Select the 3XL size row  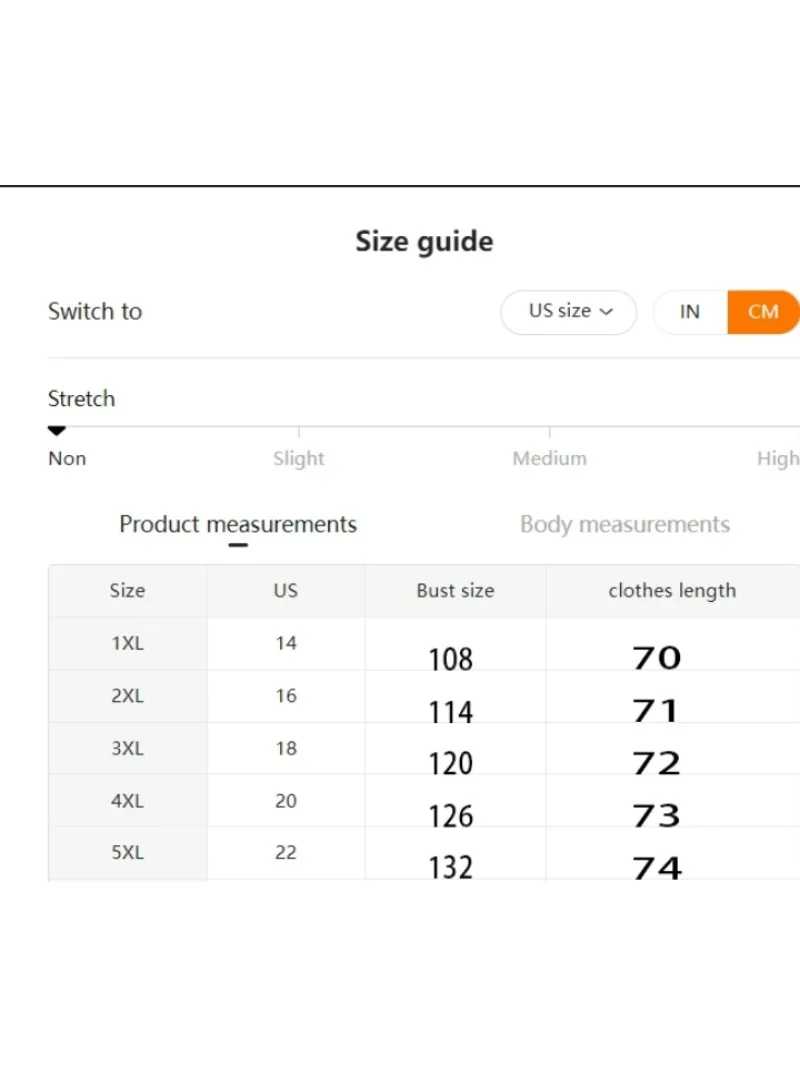127,748
